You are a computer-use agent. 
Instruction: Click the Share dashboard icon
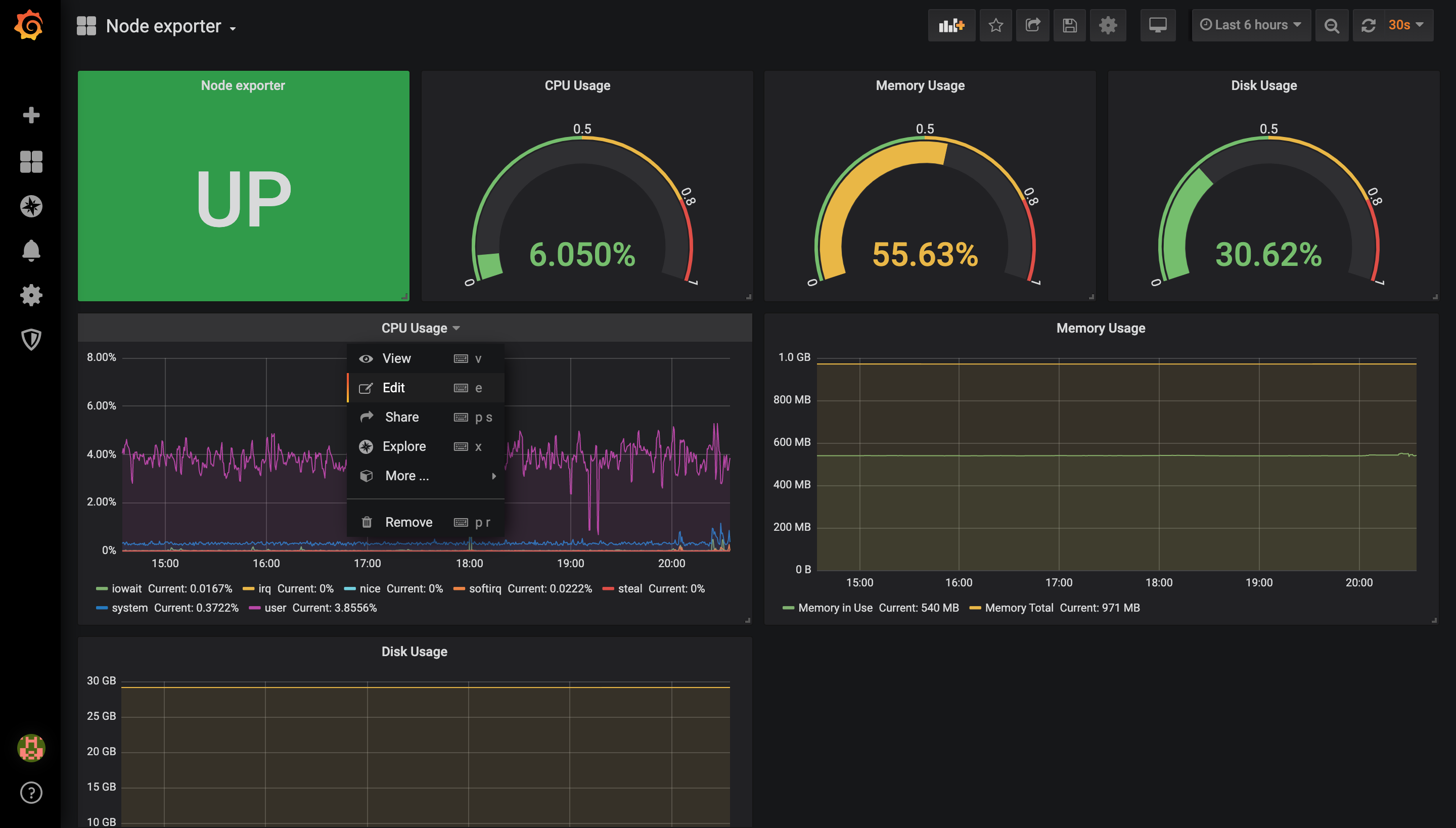click(1032, 25)
